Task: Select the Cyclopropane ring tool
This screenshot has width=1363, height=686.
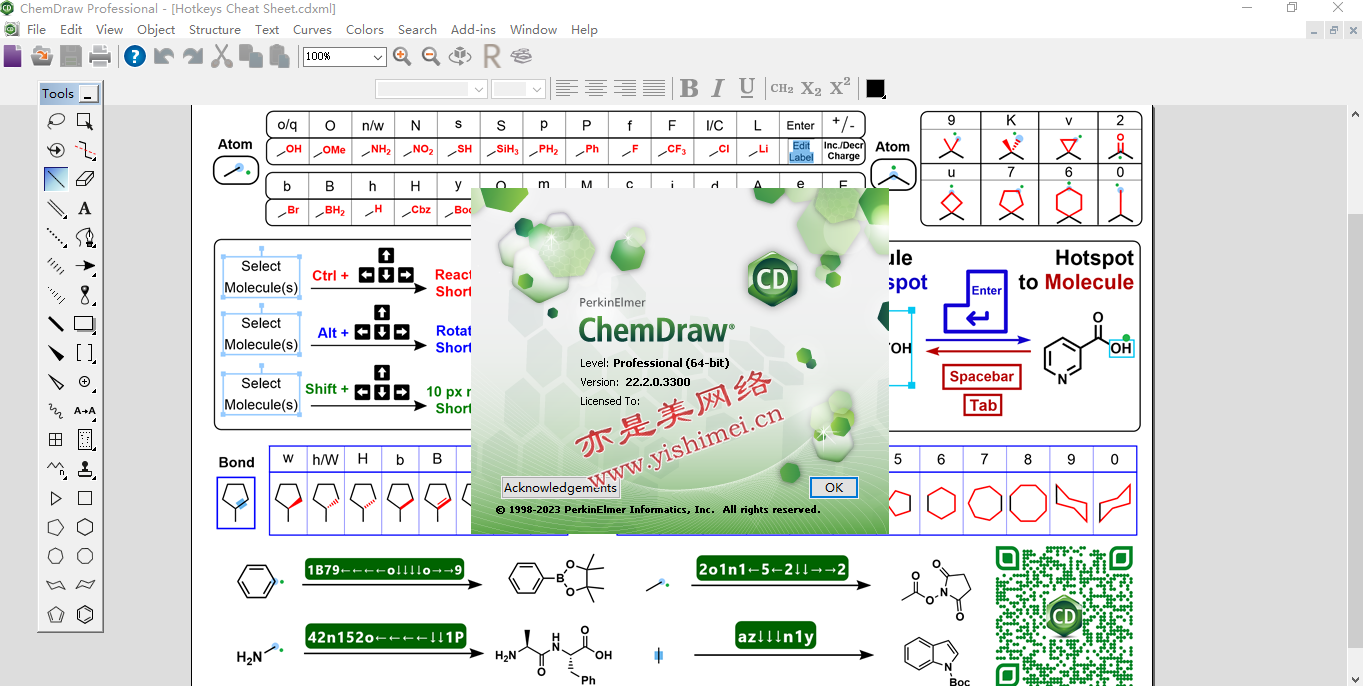Action: (56, 498)
